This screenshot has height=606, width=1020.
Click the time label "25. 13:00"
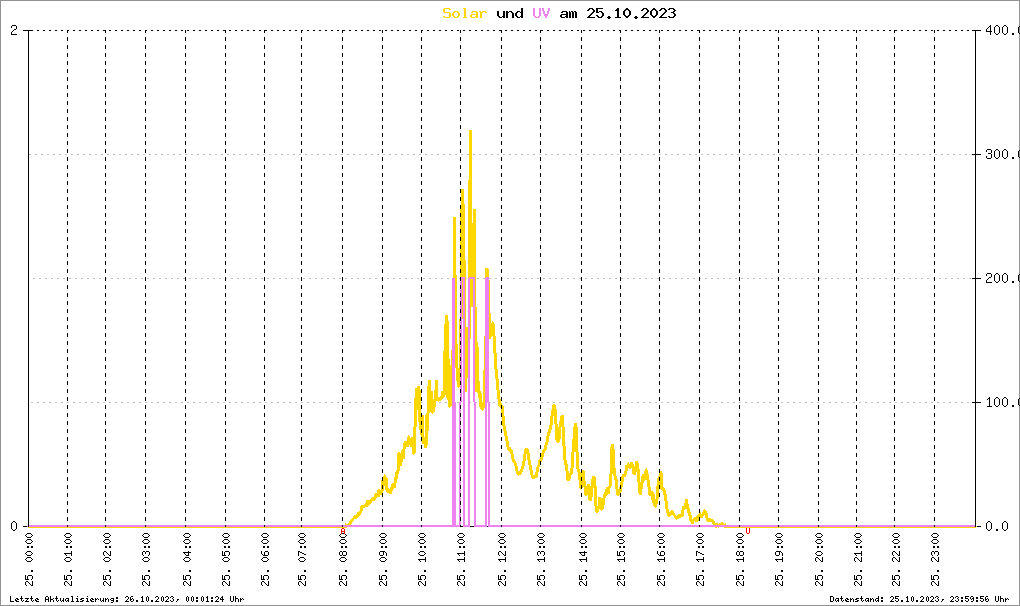click(541, 559)
